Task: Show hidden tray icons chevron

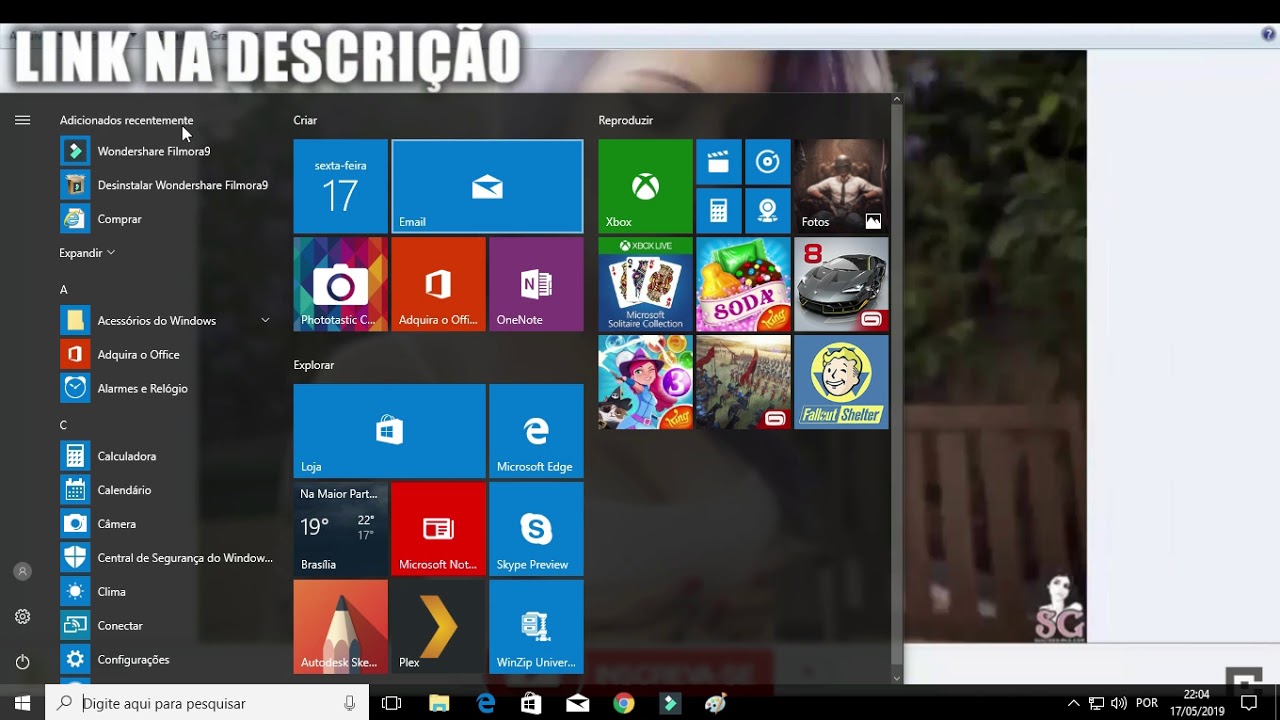Action: (x=1074, y=703)
